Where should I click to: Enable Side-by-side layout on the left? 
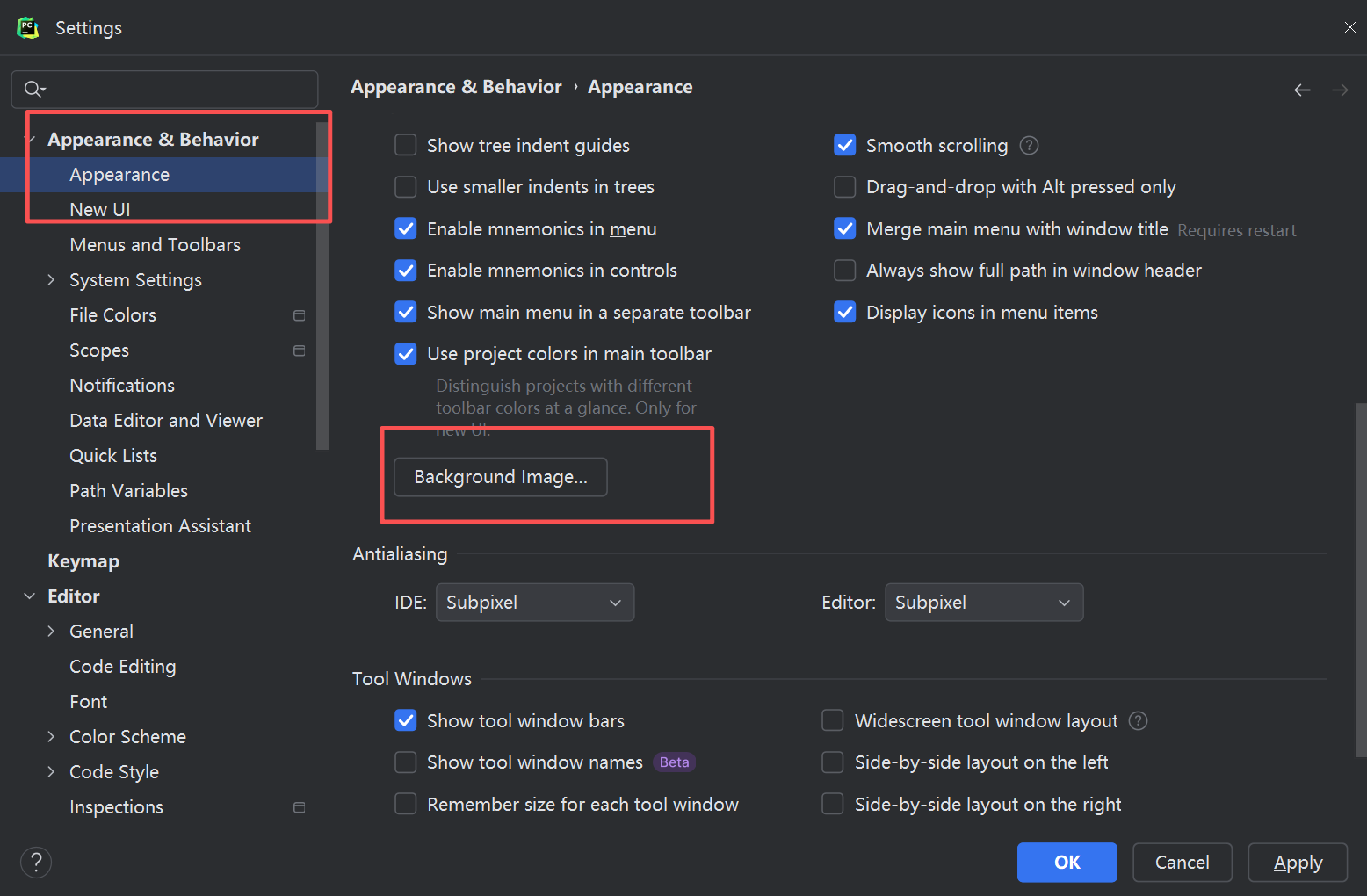pyautogui.click(x=832, y=762)
